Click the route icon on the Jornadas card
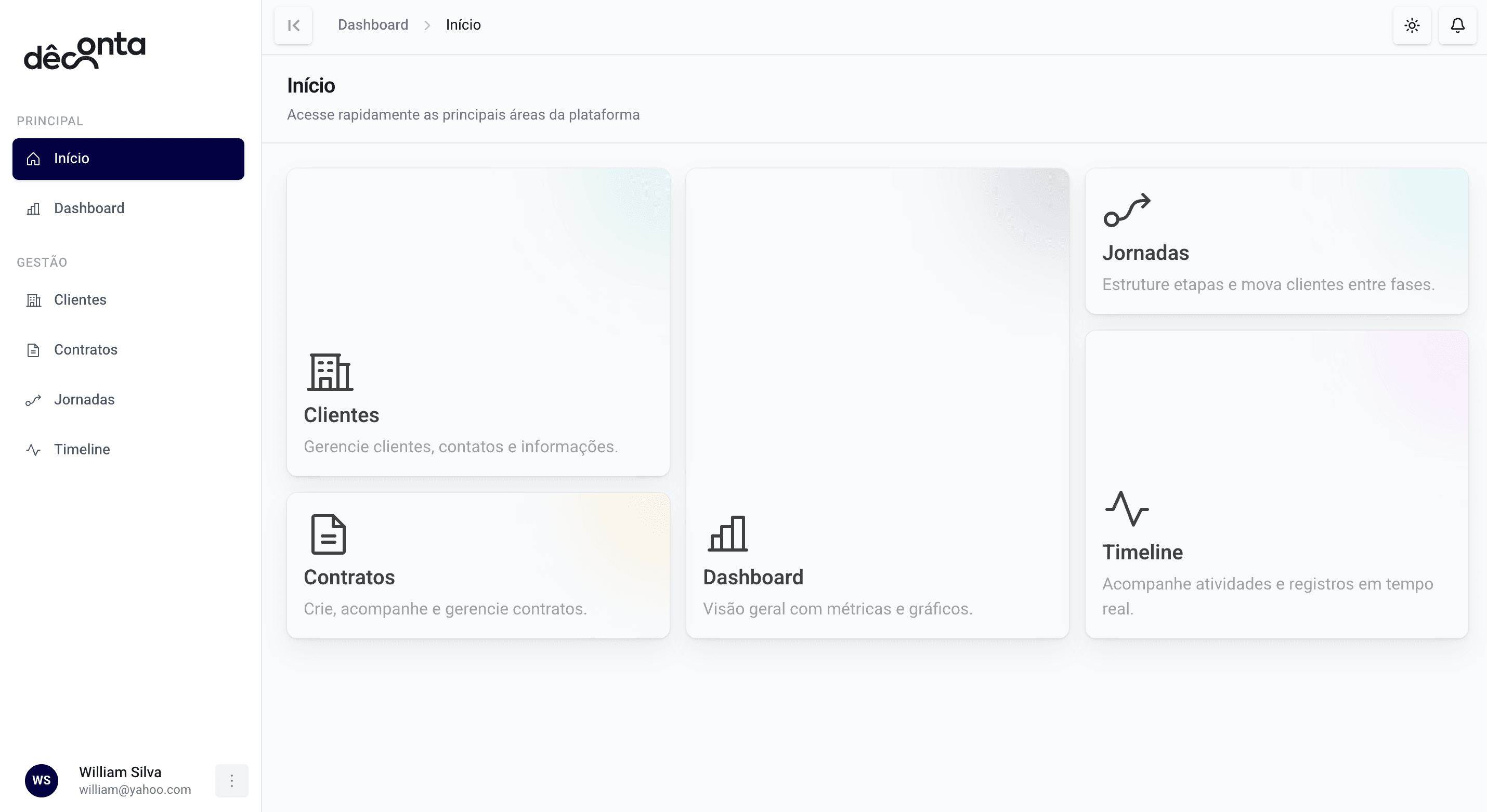 pos(1128,210)
